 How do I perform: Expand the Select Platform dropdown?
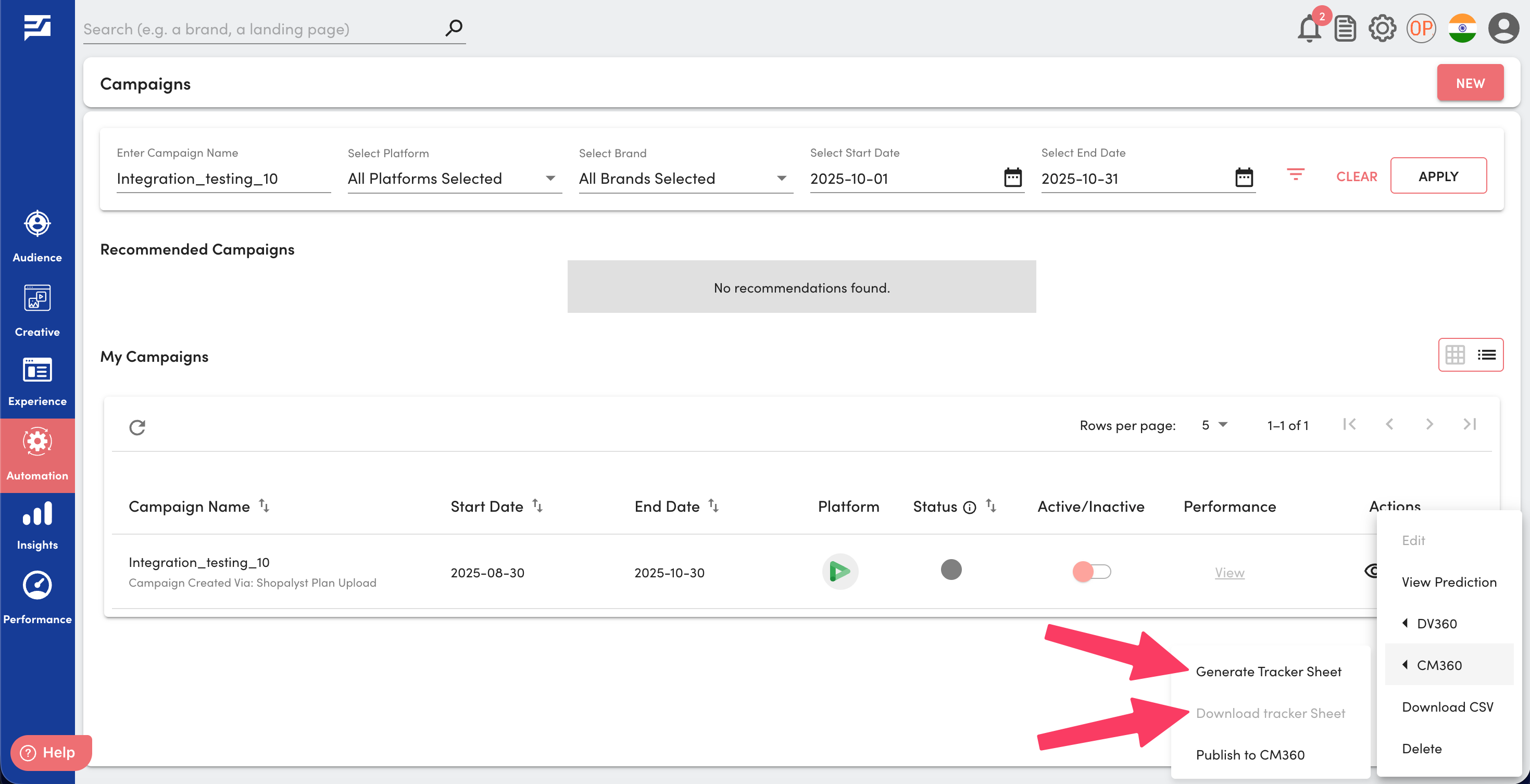(454, 178)
